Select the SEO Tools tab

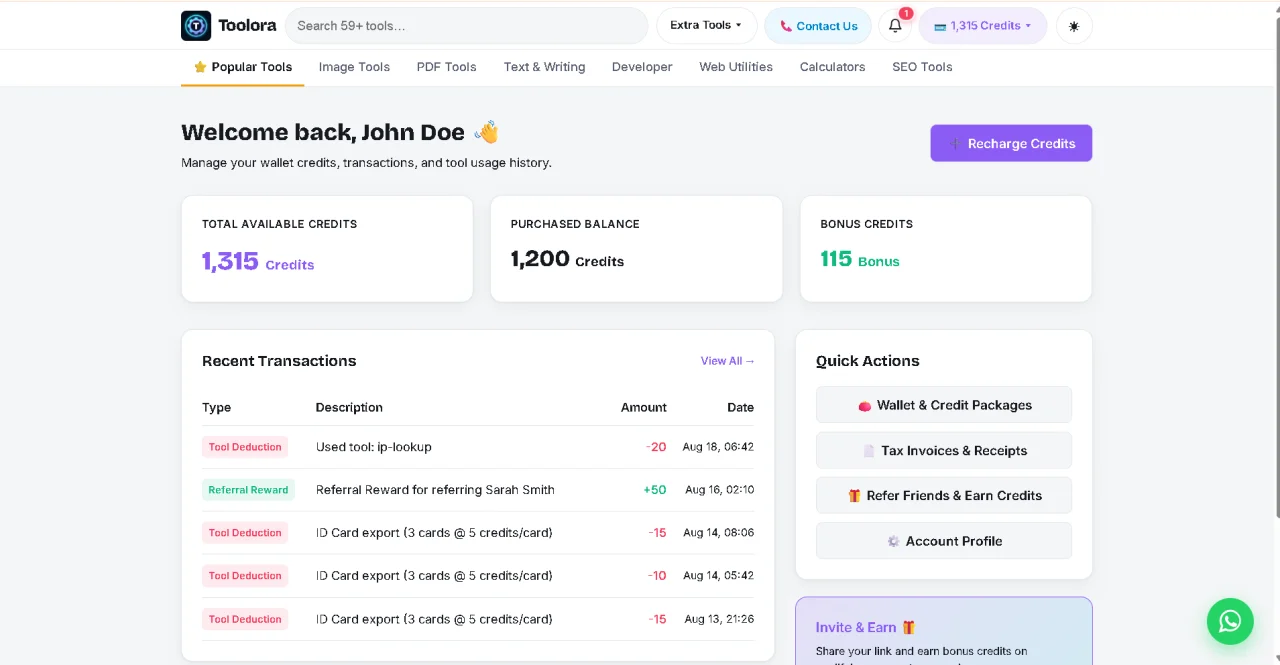pyautogui.click(x=922, y=67)
